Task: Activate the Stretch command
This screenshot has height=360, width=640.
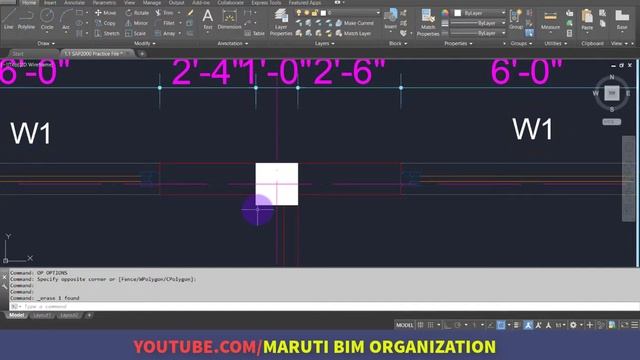Action: point(107,33)
